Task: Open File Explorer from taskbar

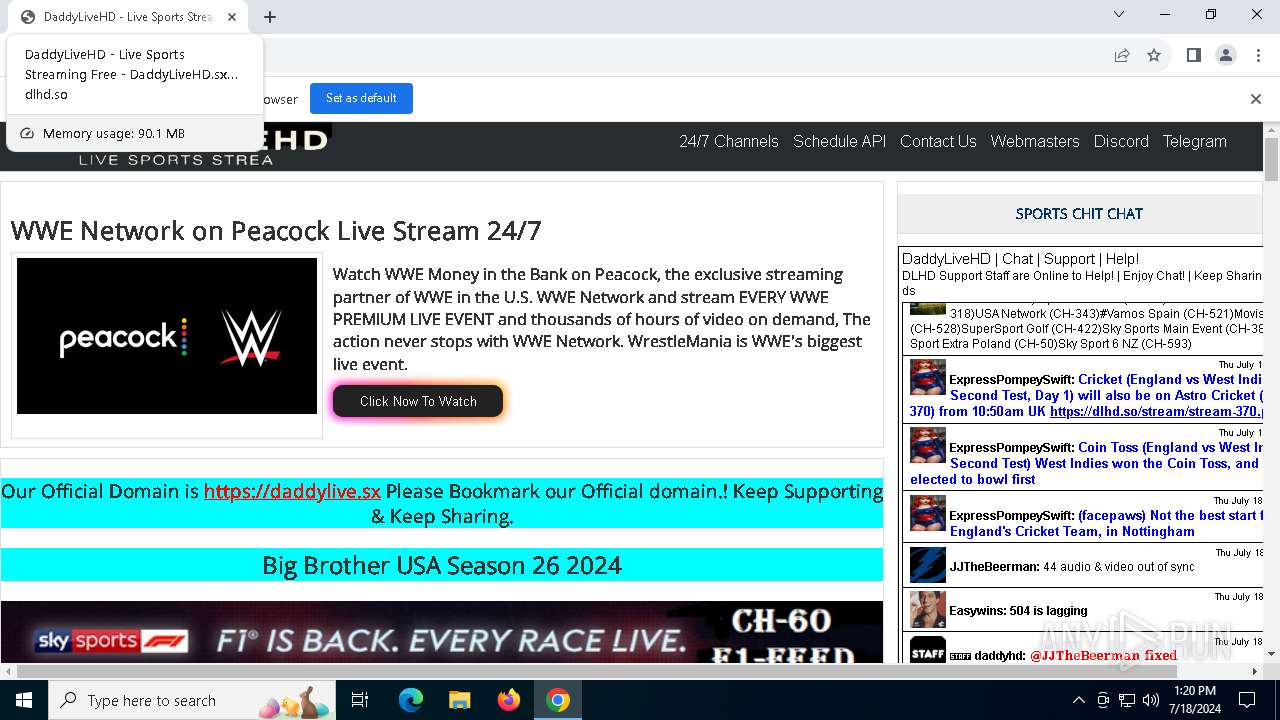Action: [x=459, y=700]
